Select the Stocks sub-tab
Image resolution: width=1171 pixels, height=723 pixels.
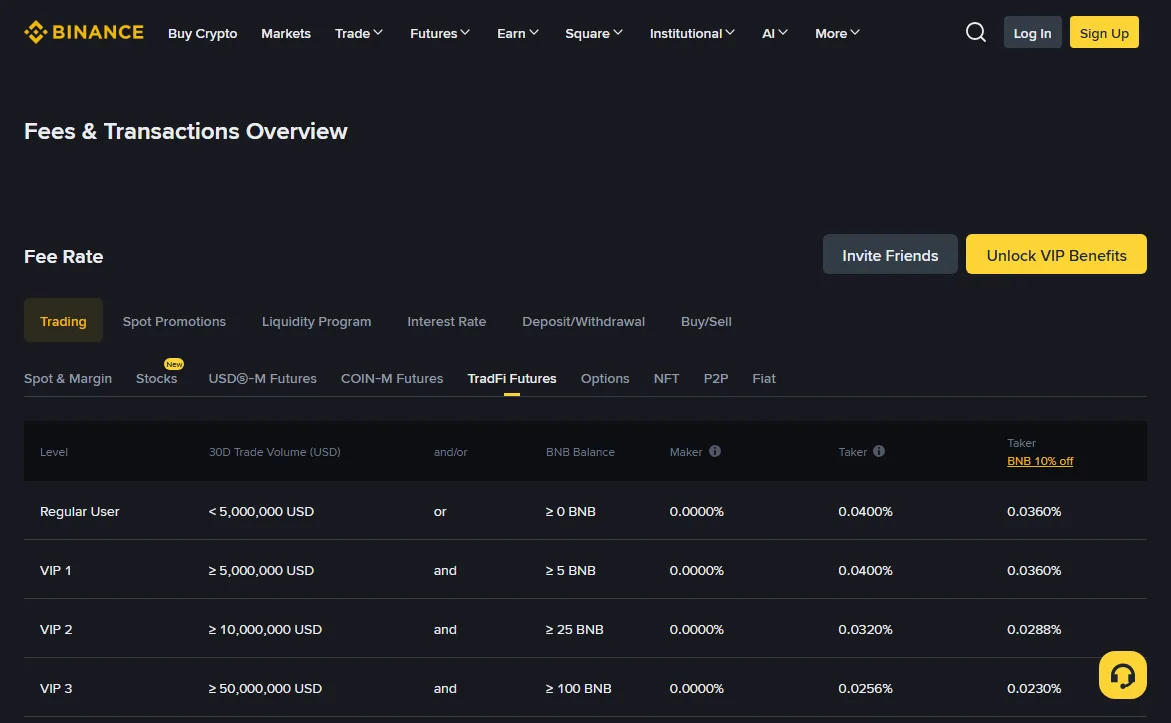[x=157, y=378]
